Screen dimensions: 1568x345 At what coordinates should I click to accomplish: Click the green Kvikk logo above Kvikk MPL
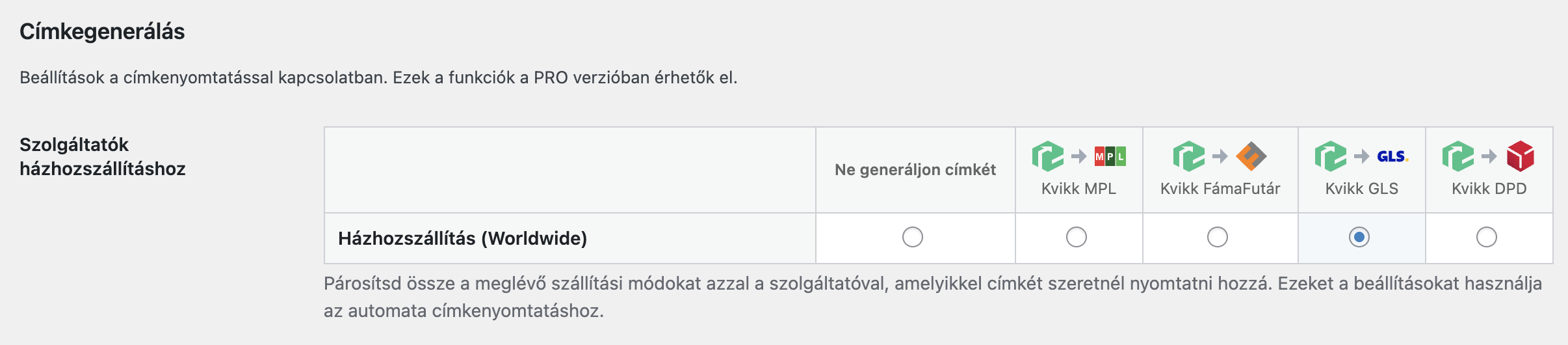[1048, 156]
